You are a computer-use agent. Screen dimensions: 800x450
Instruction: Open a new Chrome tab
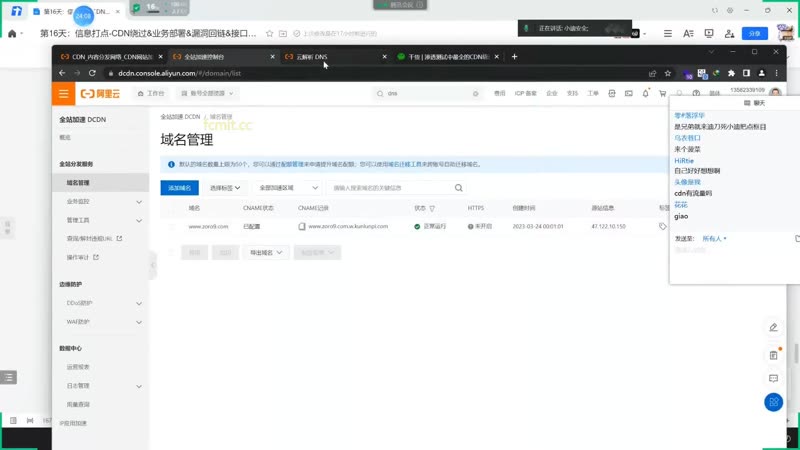(514, 57)
